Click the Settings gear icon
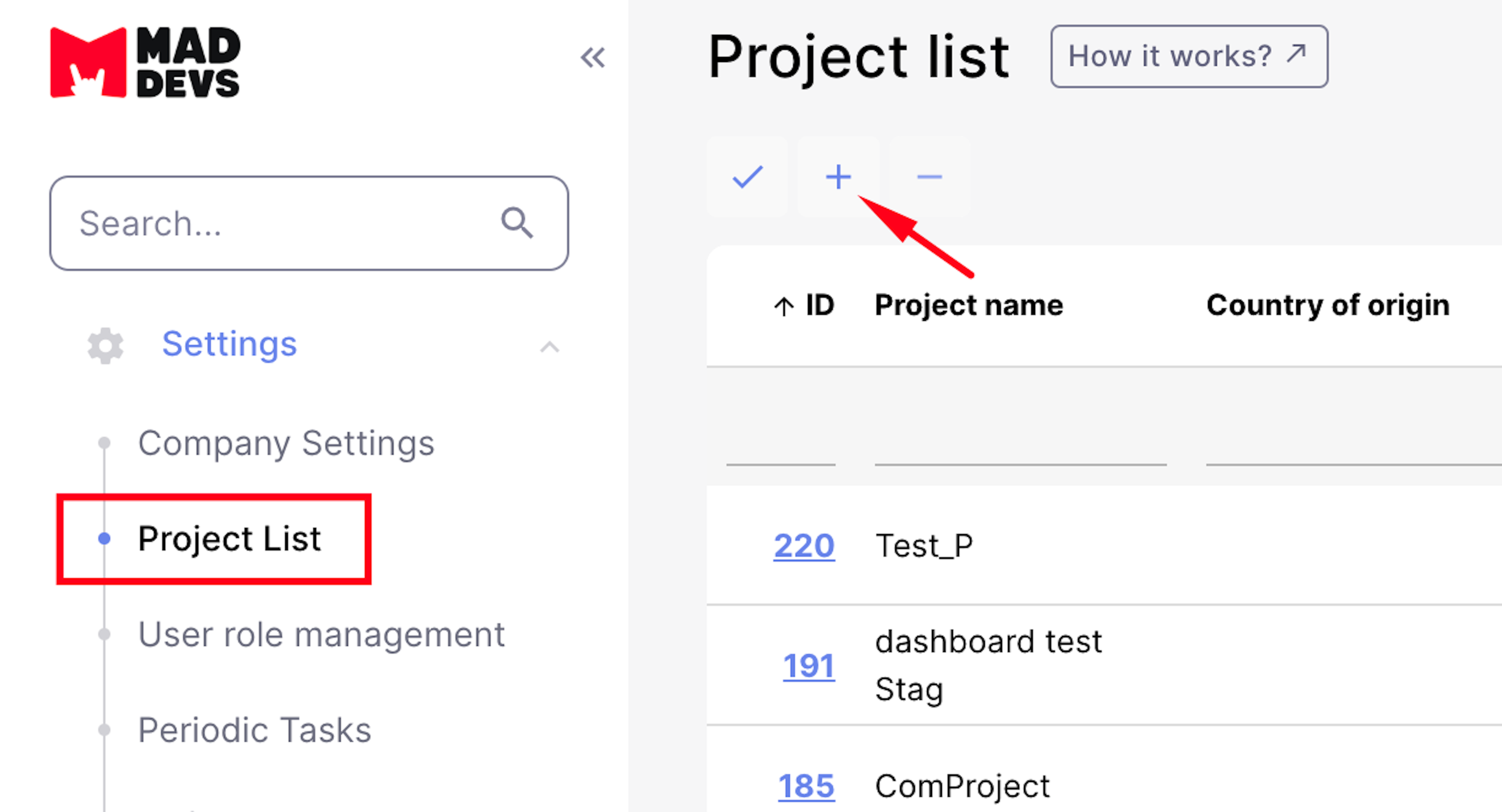 click(x=106, y=345)
